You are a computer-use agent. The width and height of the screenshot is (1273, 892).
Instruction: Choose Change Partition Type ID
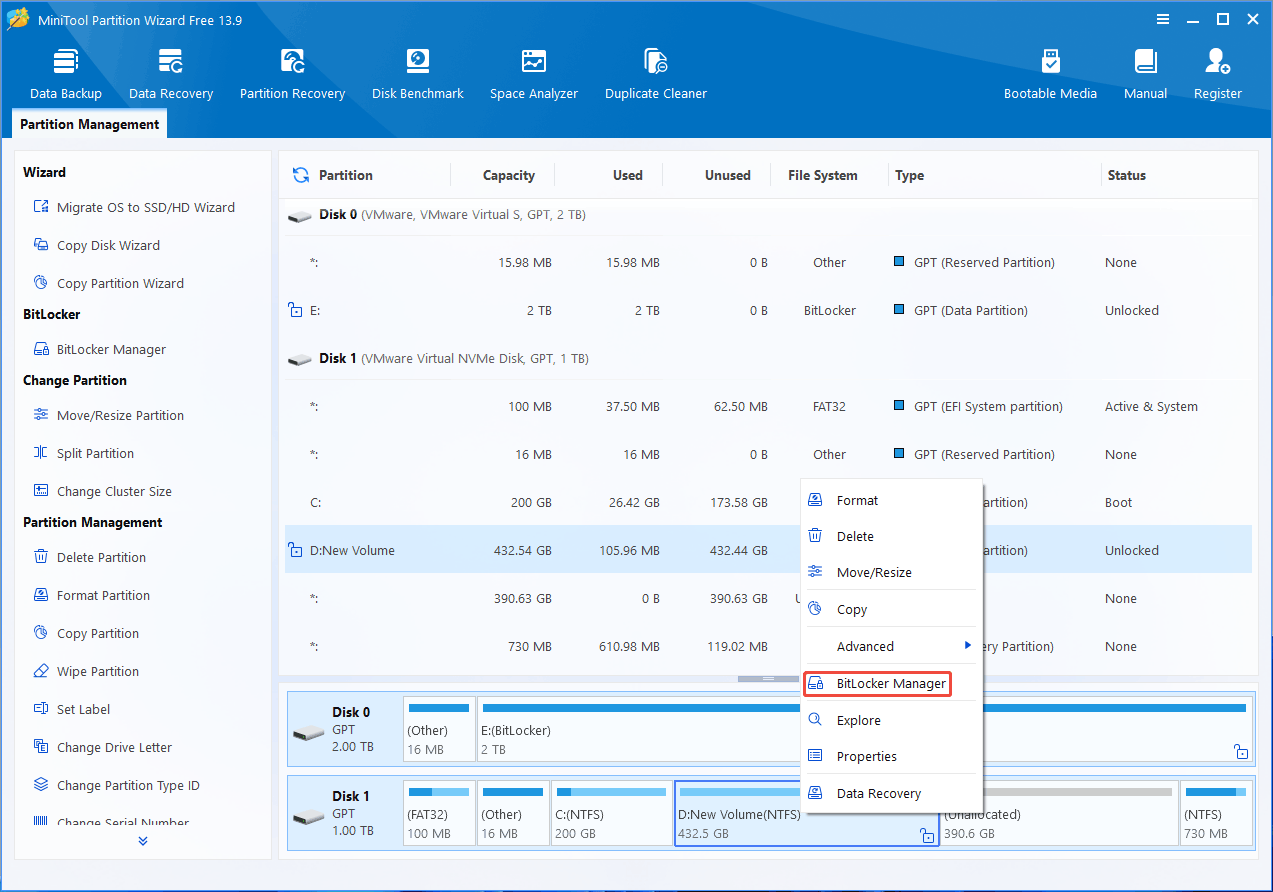coord(117,785)
